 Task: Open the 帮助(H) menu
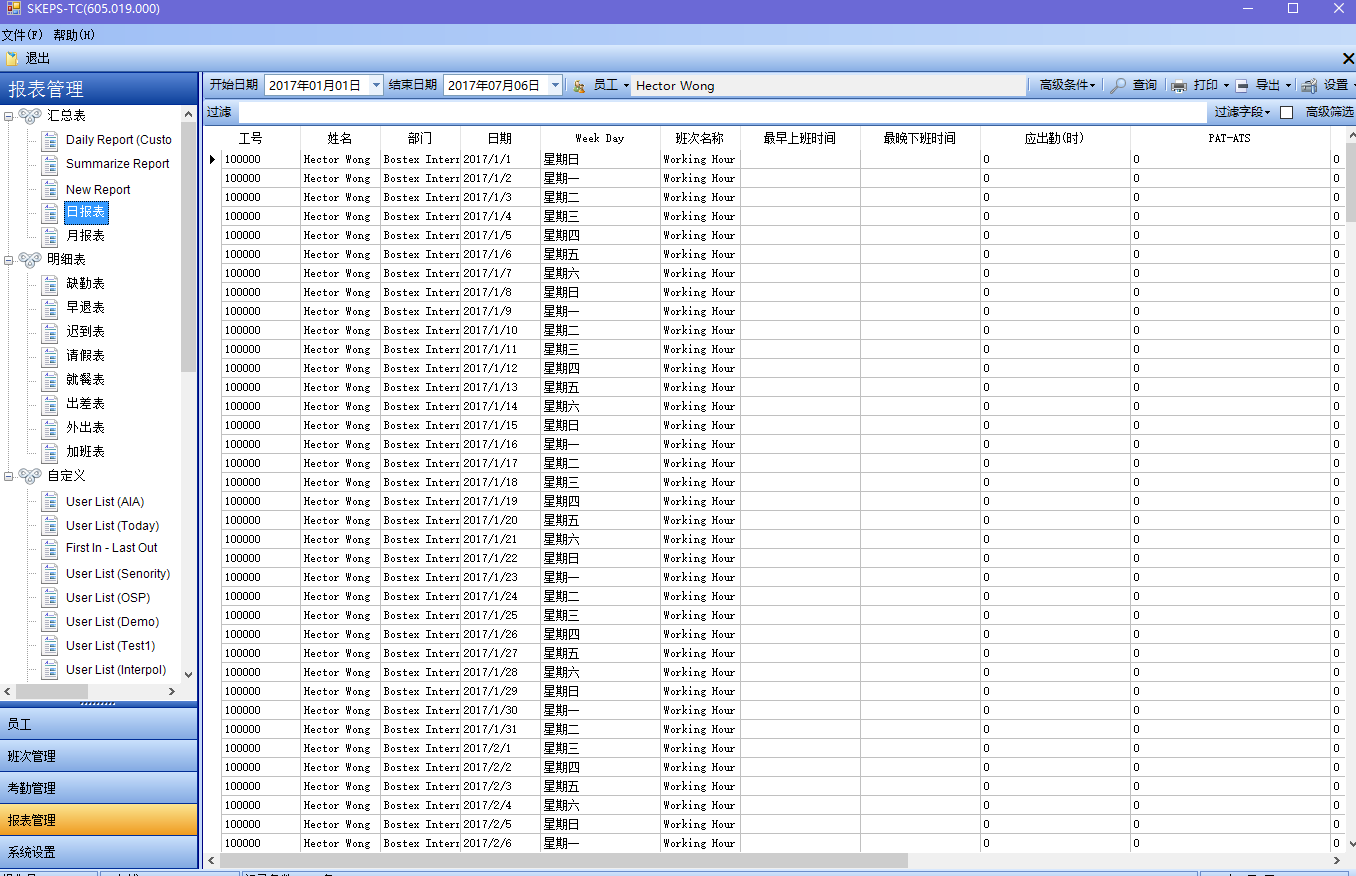[74, 35]
